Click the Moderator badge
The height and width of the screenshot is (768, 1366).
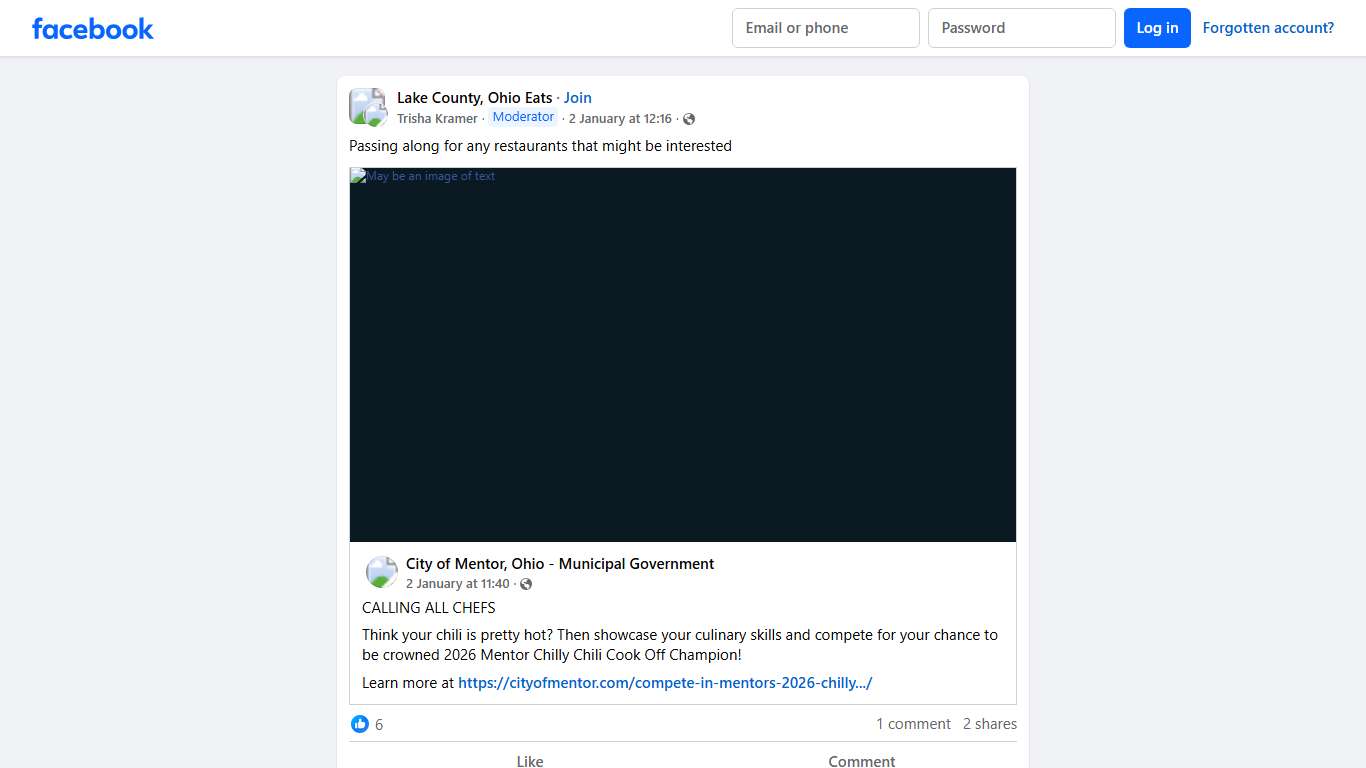click(x=523, y=117)
